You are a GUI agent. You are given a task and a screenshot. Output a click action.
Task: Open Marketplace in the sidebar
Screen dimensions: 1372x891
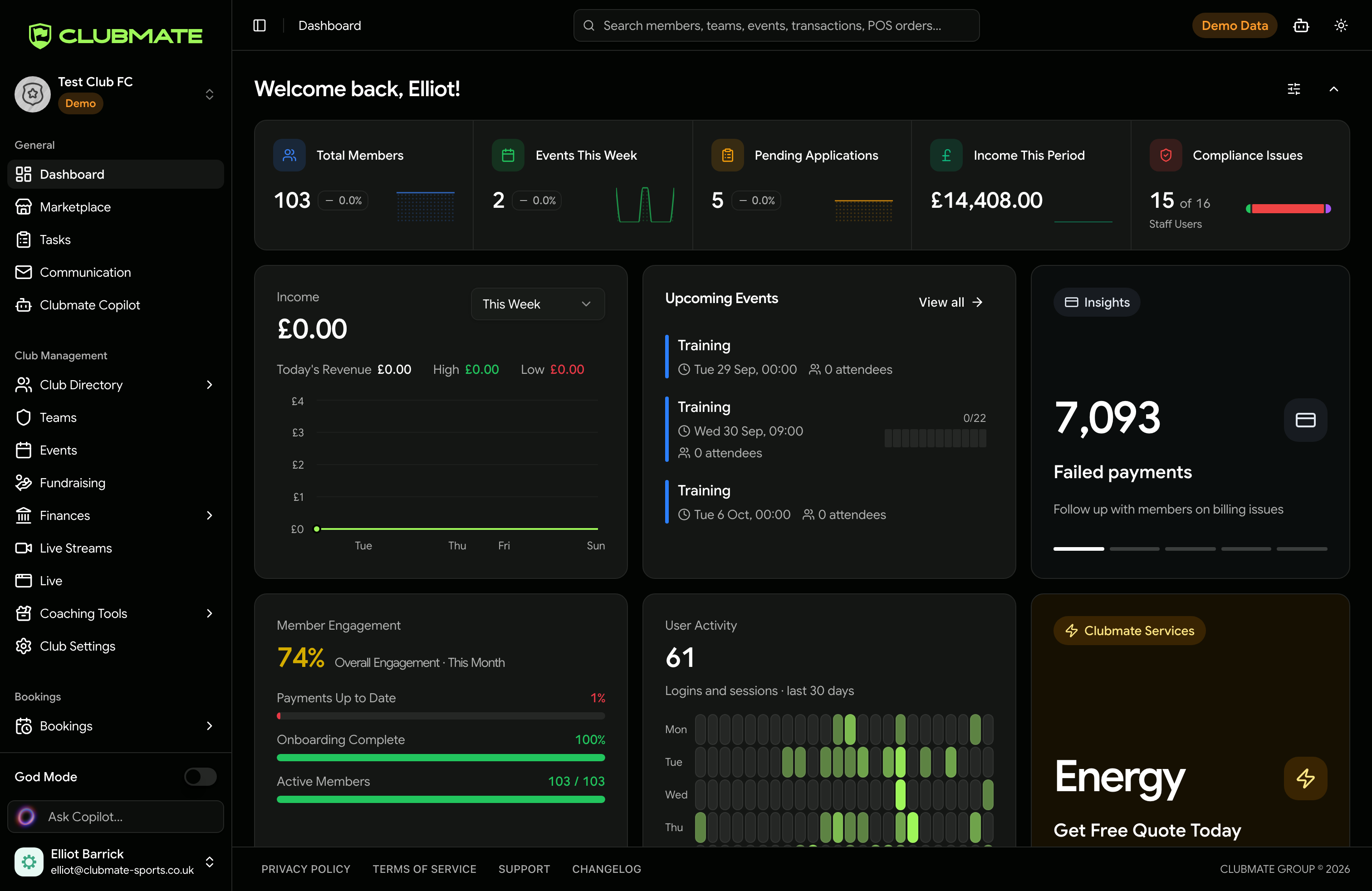115,207
